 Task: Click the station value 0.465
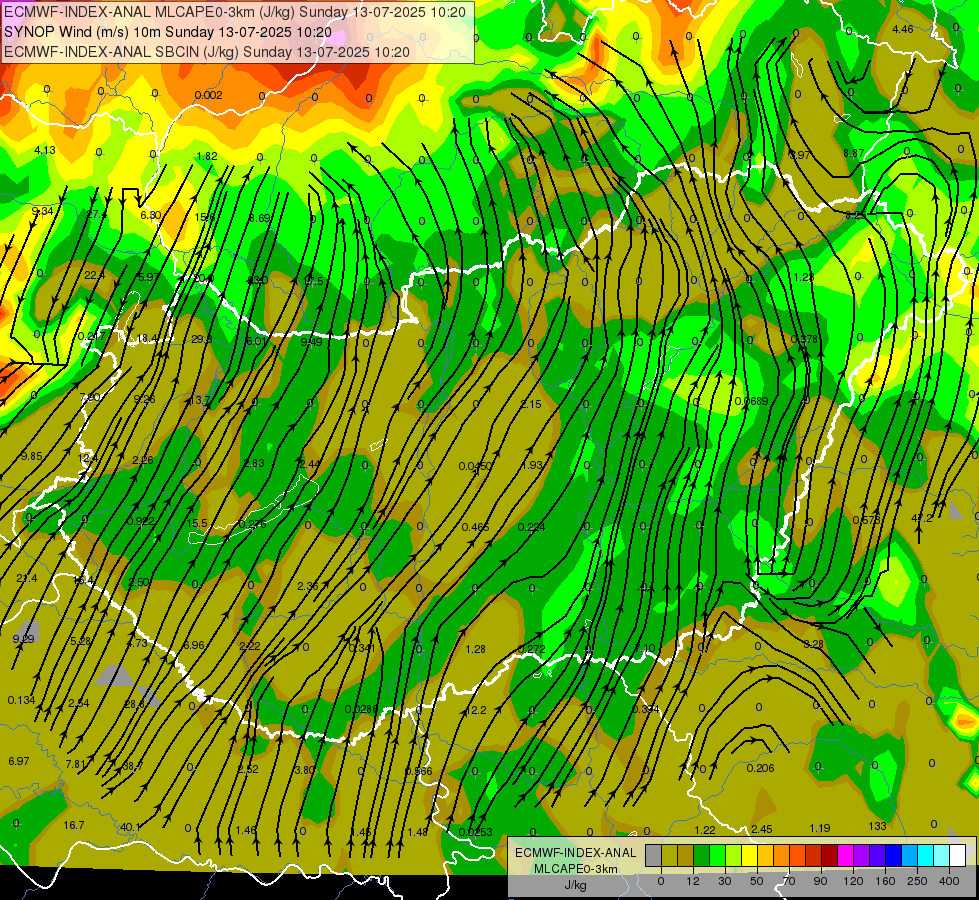476,527
